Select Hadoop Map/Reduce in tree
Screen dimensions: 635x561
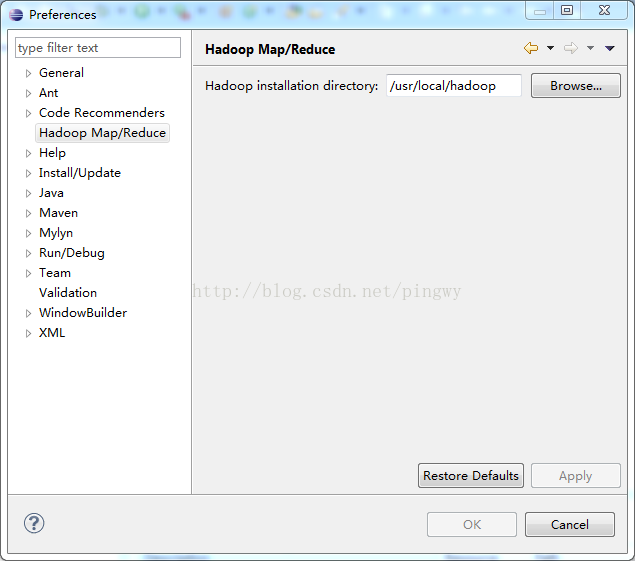pos(102,133)
